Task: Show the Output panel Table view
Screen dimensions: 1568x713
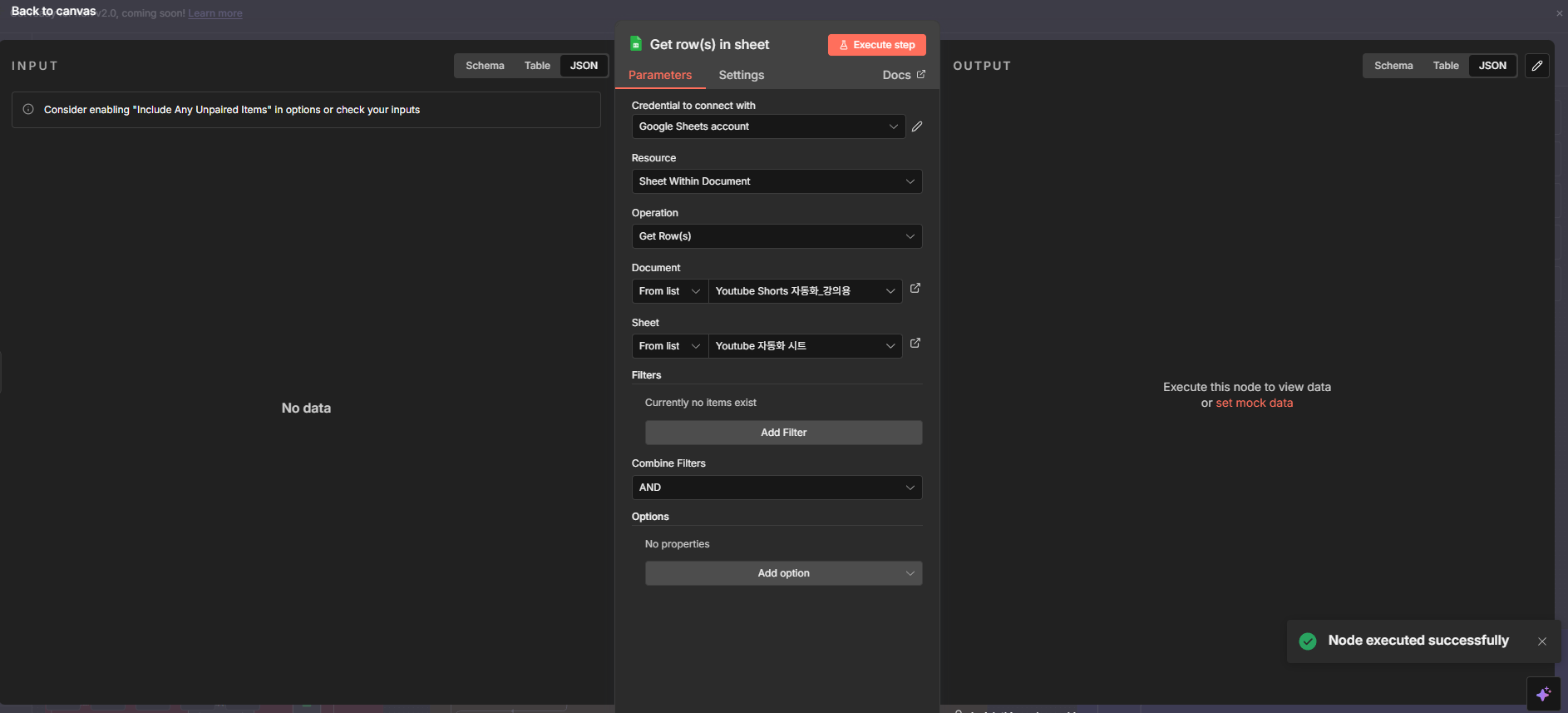Action: tap(1446, 66)
